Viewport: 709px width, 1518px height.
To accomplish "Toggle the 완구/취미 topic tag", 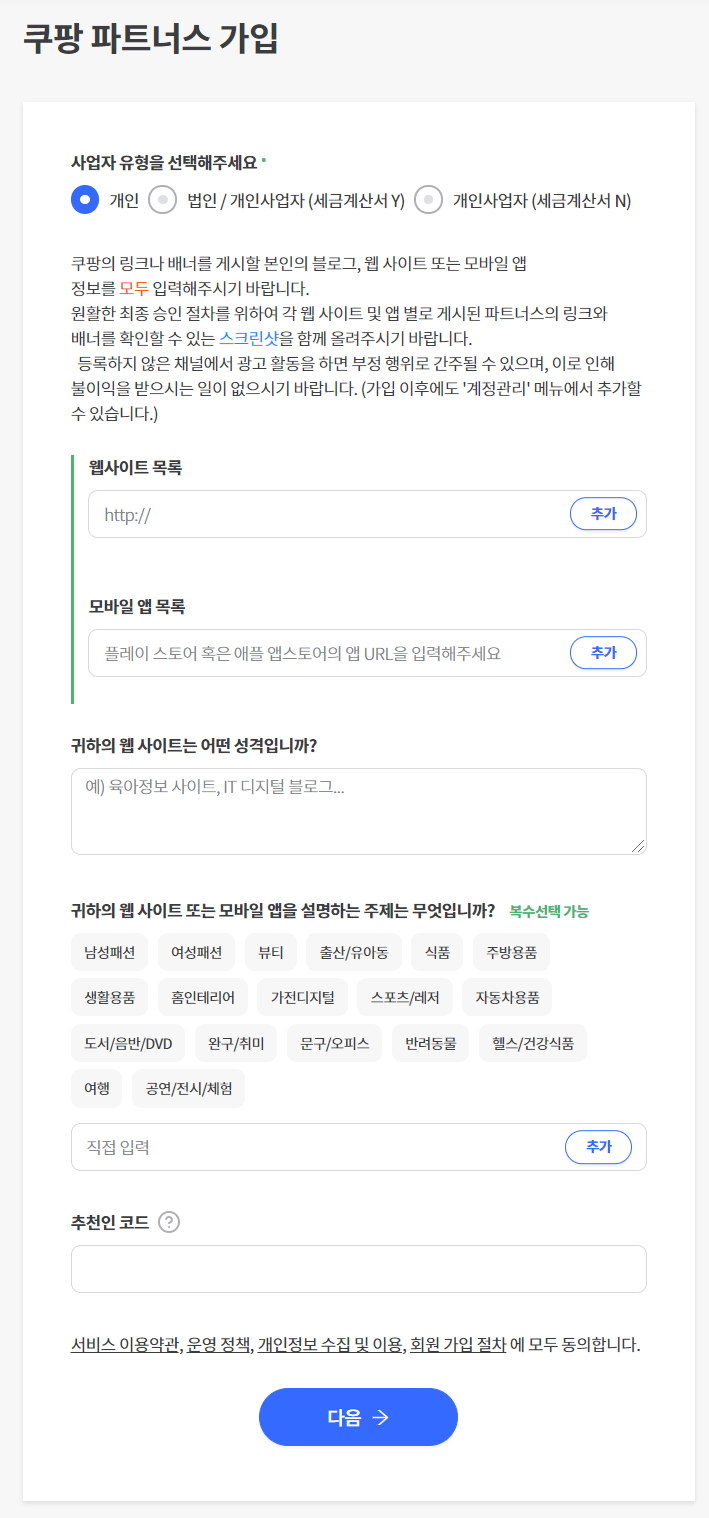I will point(236,1044).
